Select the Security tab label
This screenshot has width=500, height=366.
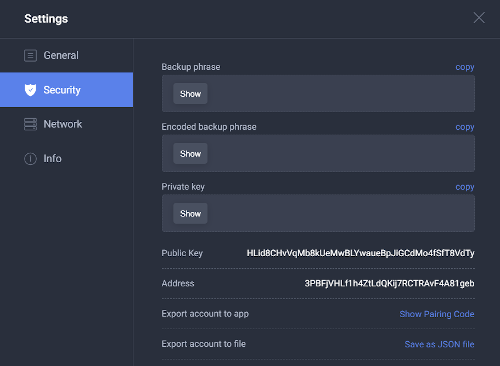pos(62,90)
